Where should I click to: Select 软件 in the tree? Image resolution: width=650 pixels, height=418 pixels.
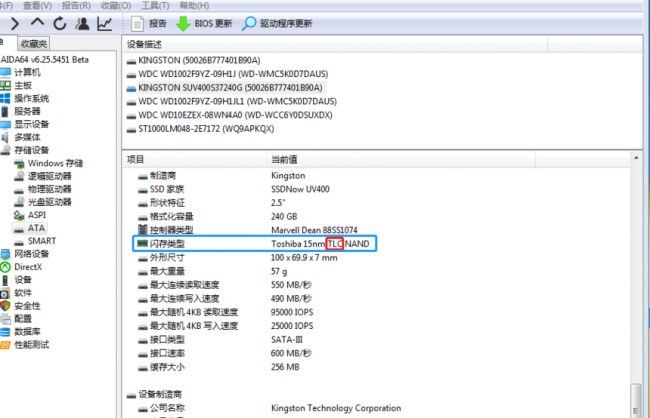point(16,293)
